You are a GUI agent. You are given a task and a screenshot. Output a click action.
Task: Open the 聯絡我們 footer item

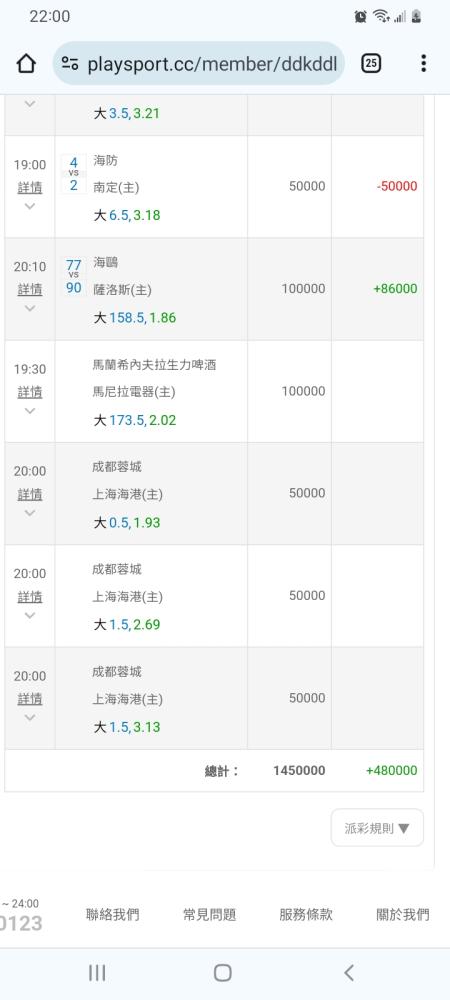tap(113, 915)
